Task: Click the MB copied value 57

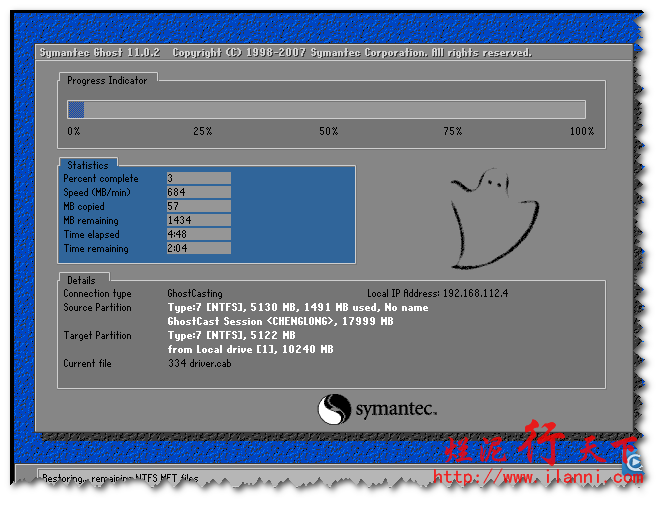Action: [199, 206]
